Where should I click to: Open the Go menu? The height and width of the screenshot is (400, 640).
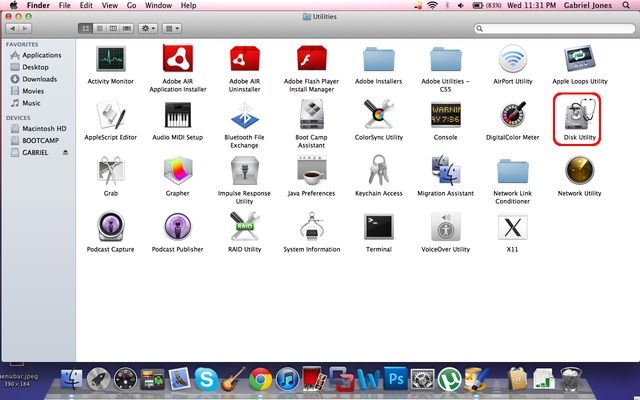tap(131, 5)
